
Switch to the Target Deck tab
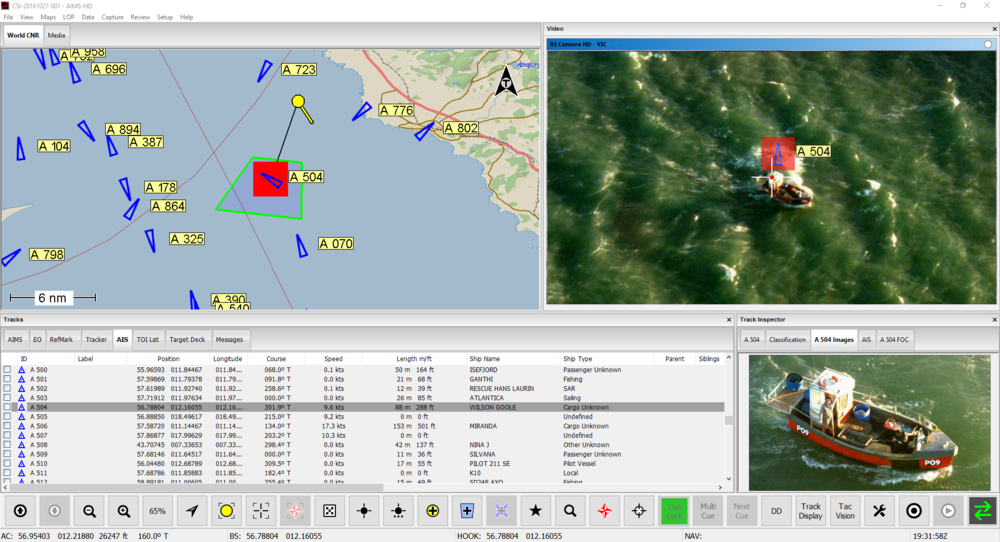coord(188,340)
